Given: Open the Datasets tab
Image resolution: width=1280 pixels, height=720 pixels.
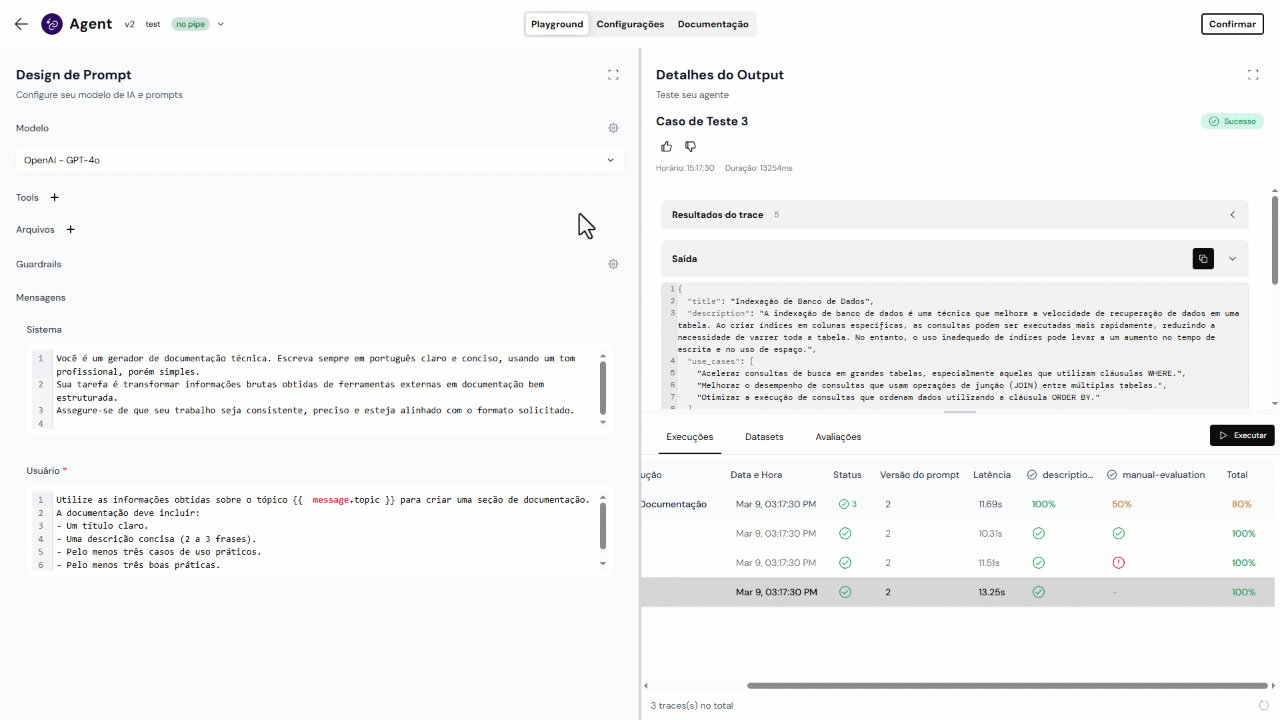Looking at the screenshot, I should [x=764, y=437].
